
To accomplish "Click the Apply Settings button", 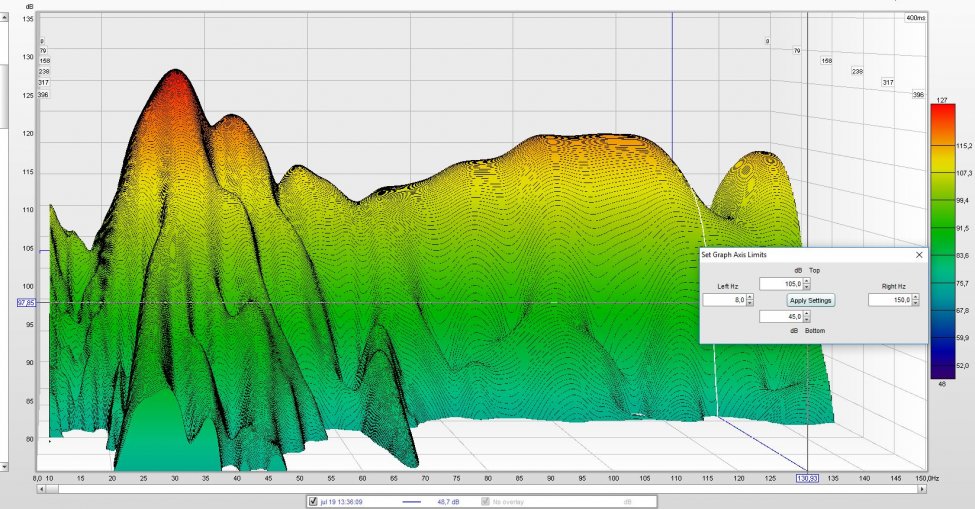I will point(810,300).
